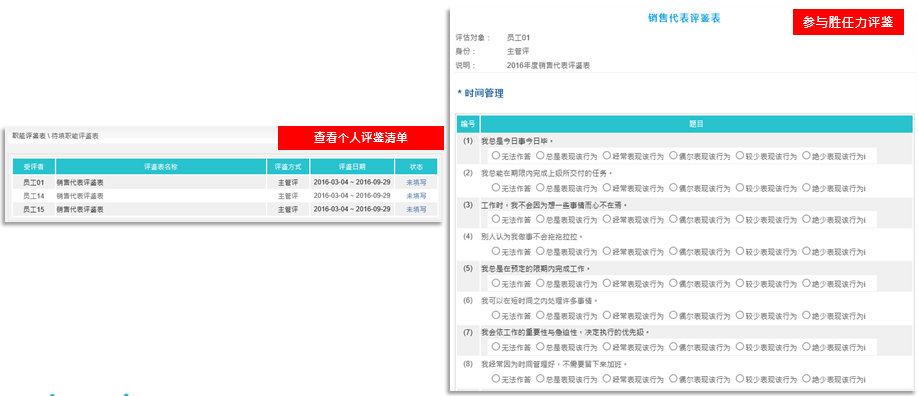This screenshot has height=396, width=918.
Task: Pick 经常表现该行为 for question (8)
Action: [607, 378]
